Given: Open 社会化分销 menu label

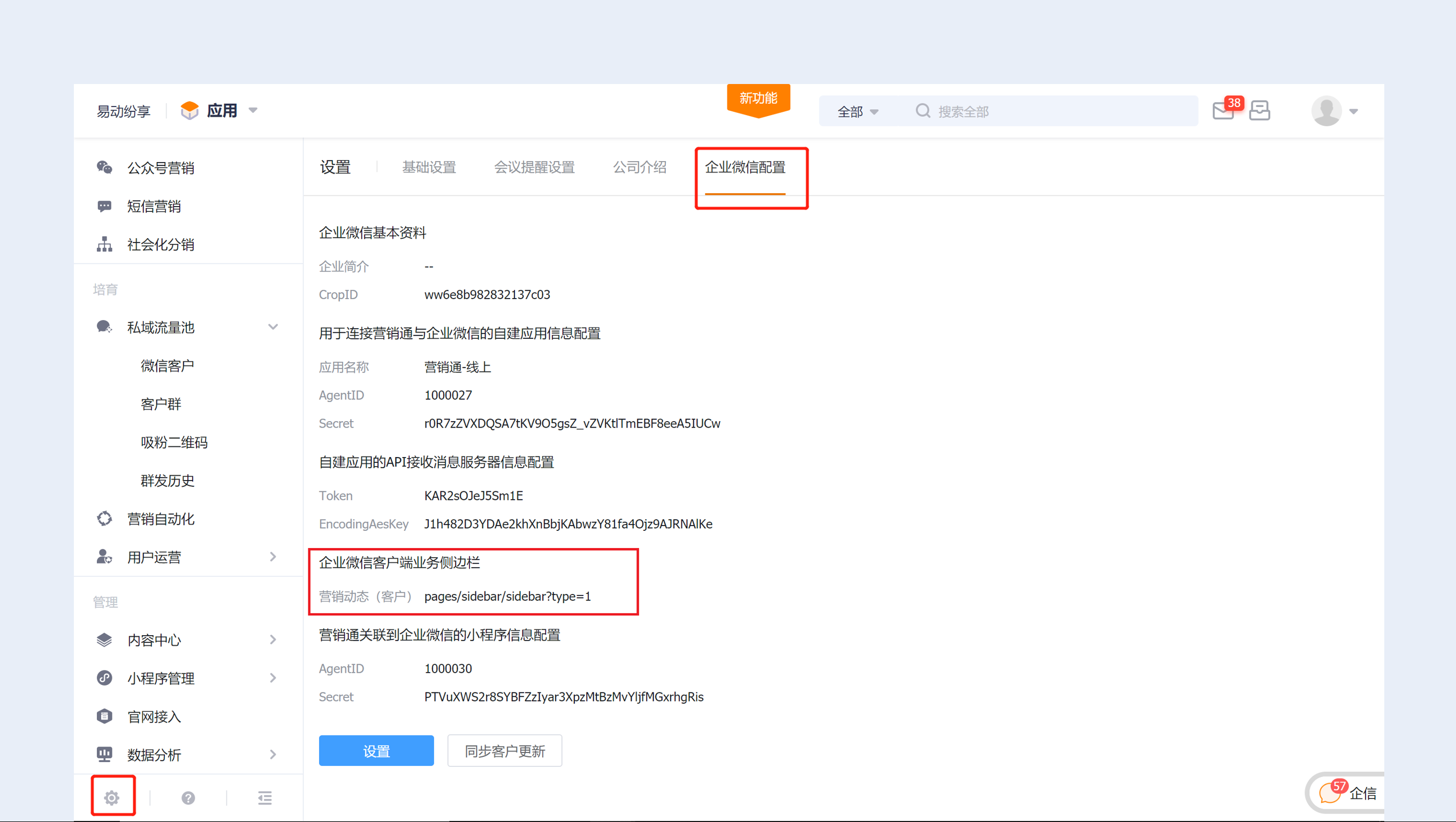Looking at the screenshot, I should [161, 245].
